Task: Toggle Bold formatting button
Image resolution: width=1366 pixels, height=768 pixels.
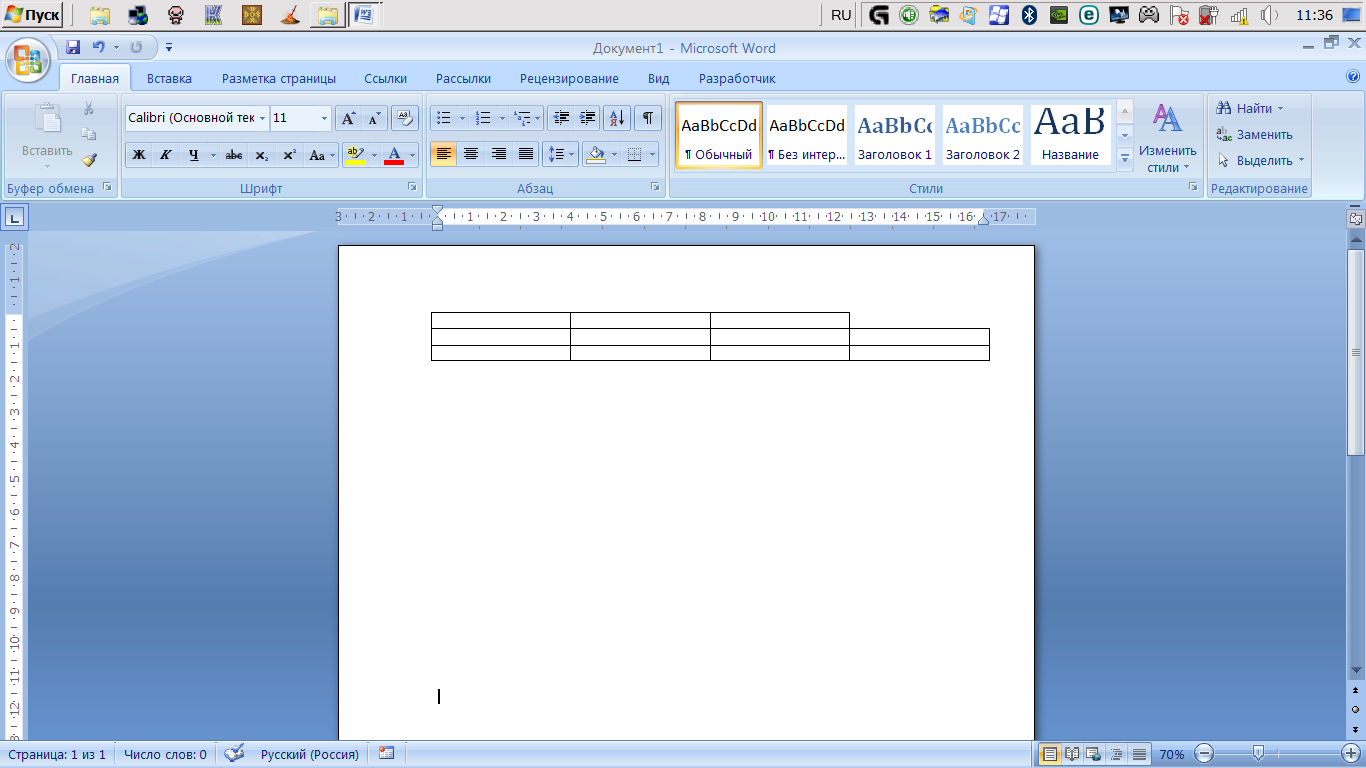Action: coord(139,155)
